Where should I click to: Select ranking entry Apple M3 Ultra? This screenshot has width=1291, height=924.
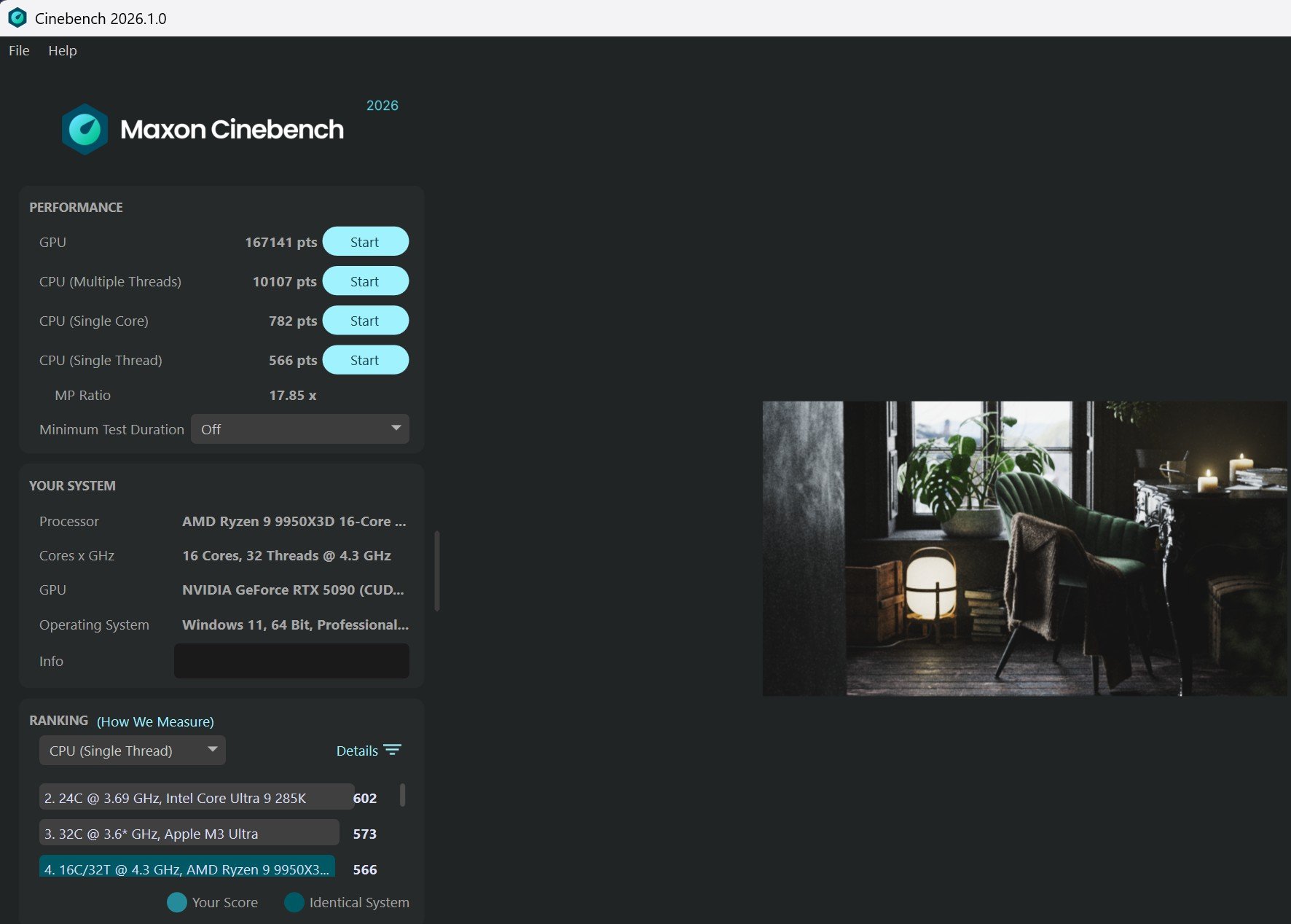(189, 833)
